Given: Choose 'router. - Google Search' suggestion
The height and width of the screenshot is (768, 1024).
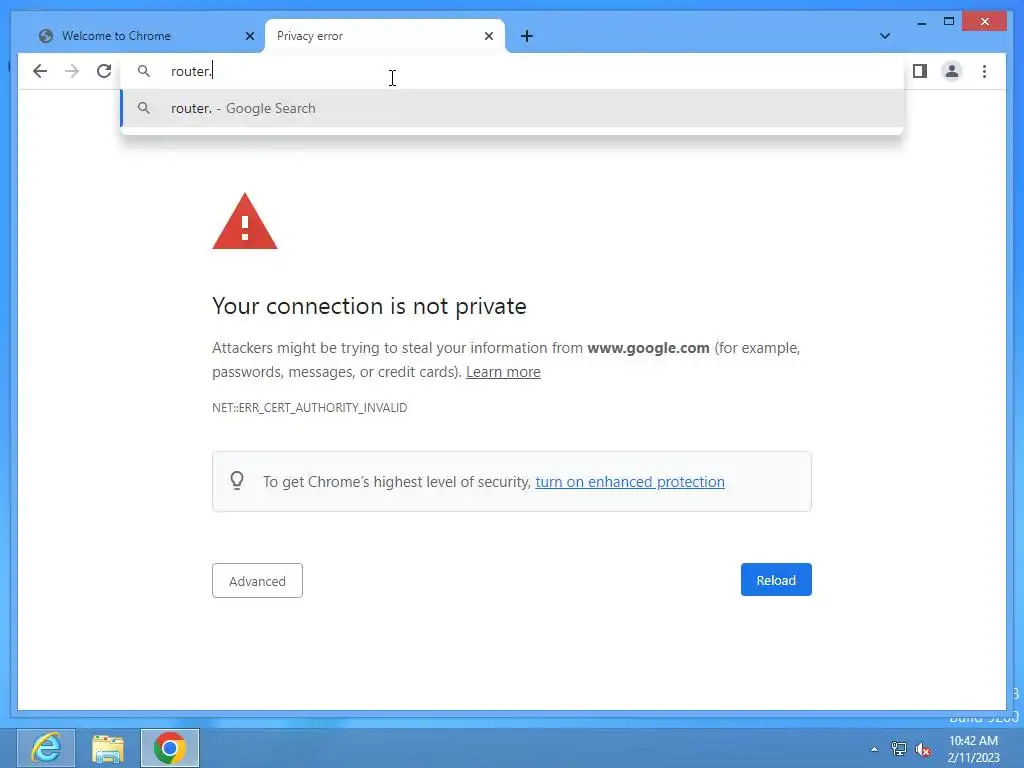Looking at the screenshot, I should 512,108.
